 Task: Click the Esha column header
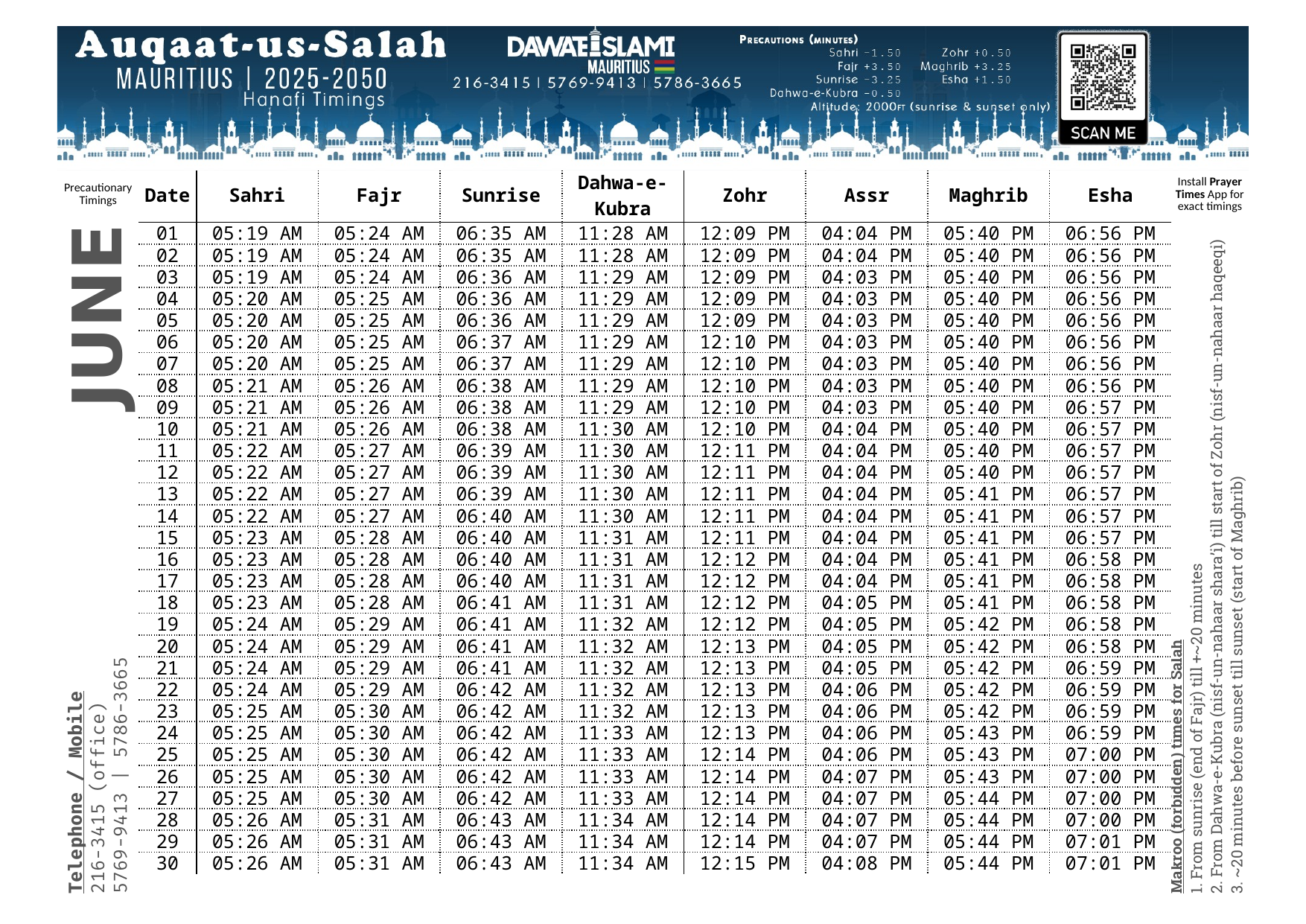point(1109,196)
